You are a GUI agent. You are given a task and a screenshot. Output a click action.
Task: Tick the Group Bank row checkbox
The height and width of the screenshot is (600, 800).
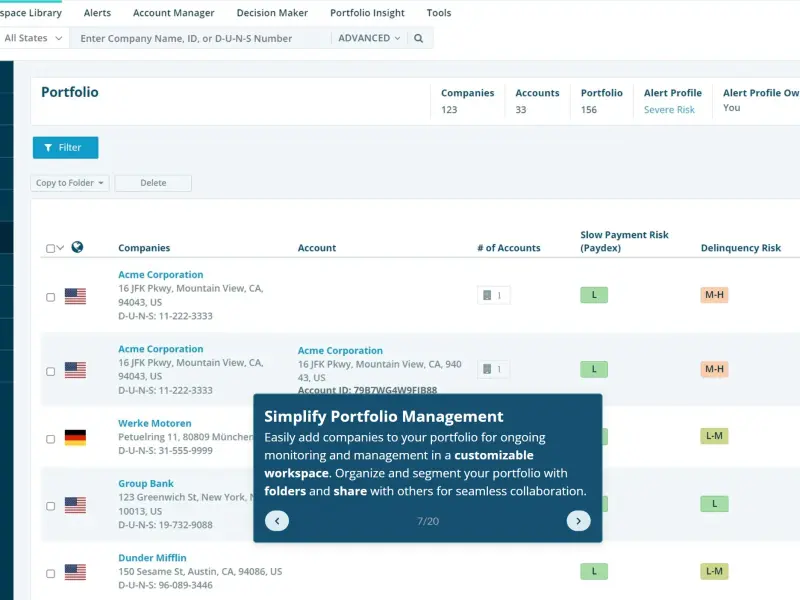pos(51,506)
